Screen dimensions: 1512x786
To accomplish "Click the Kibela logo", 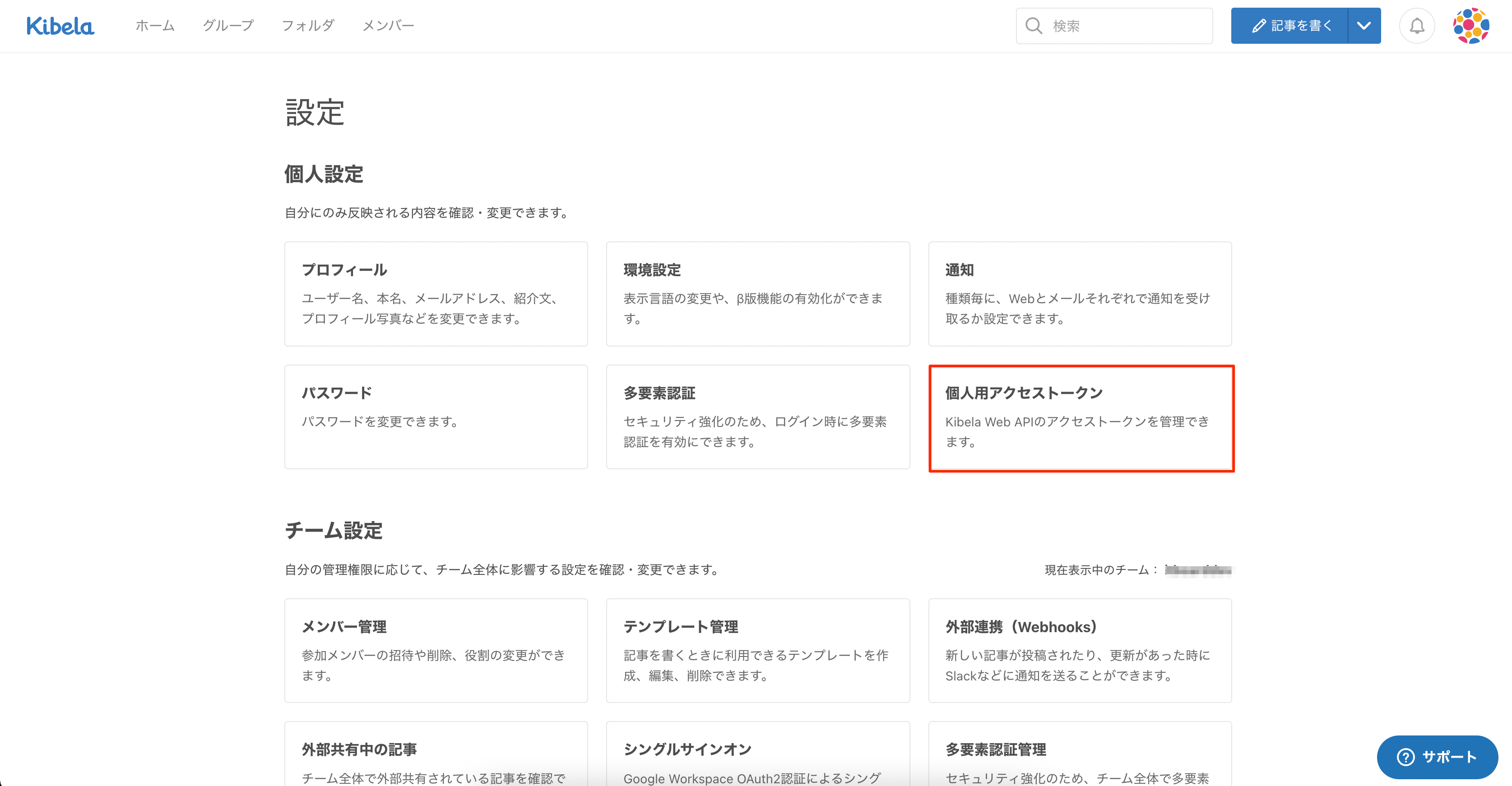I will 60,26.
